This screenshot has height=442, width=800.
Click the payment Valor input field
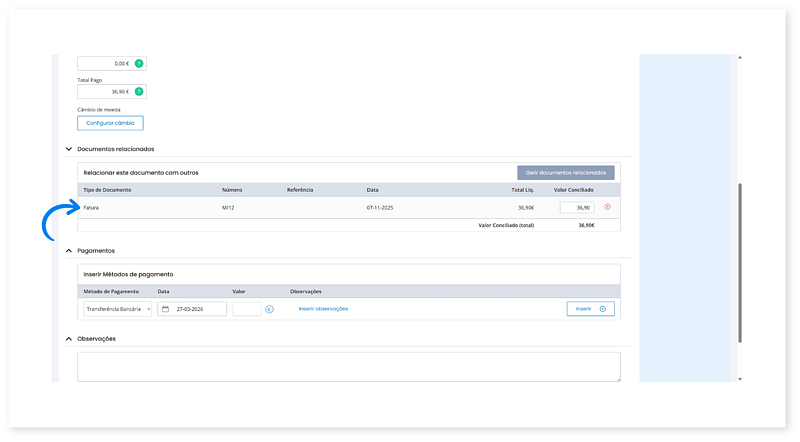pos(246,309)
